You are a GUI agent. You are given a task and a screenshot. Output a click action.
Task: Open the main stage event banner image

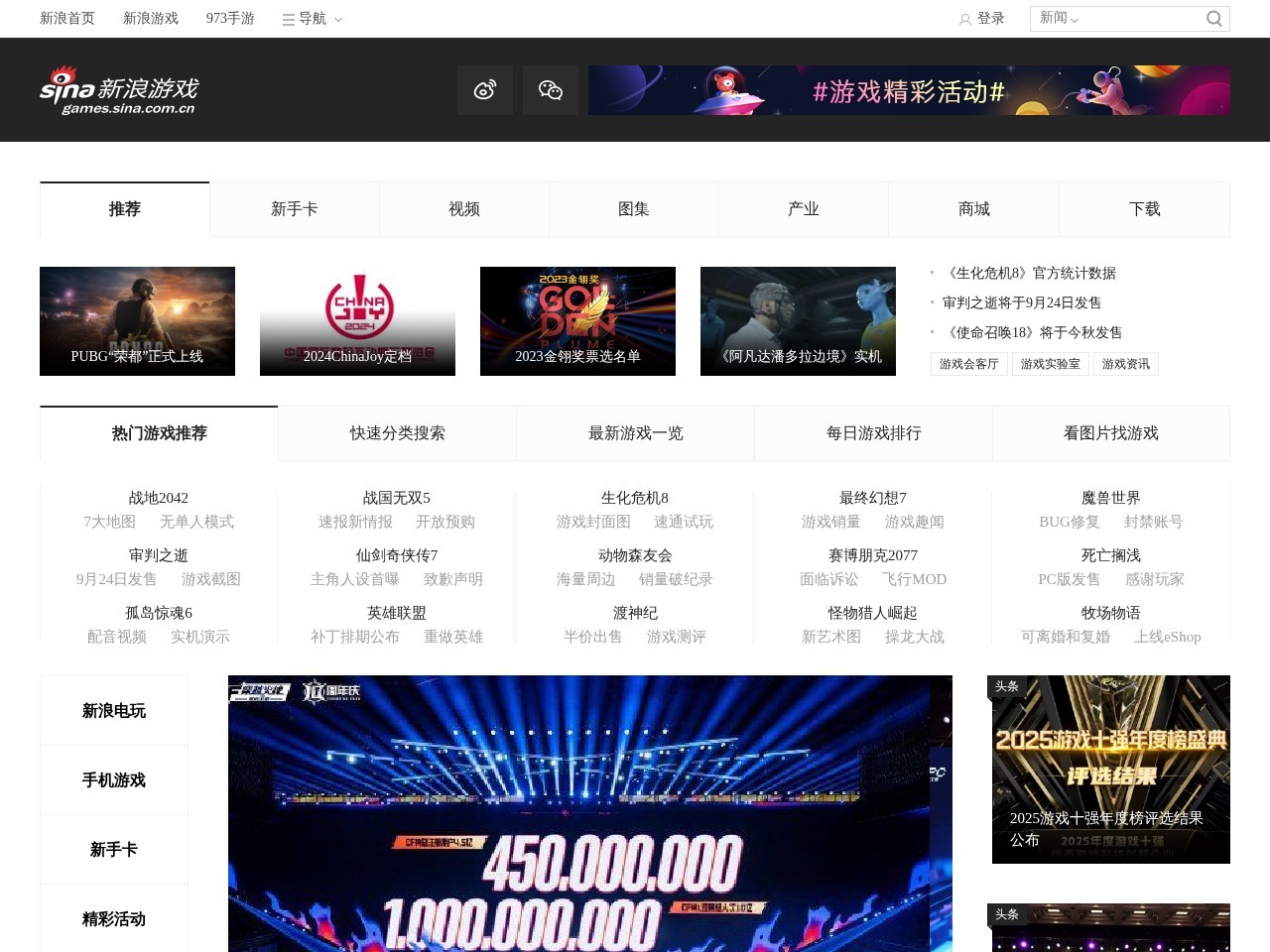(590, 813)
